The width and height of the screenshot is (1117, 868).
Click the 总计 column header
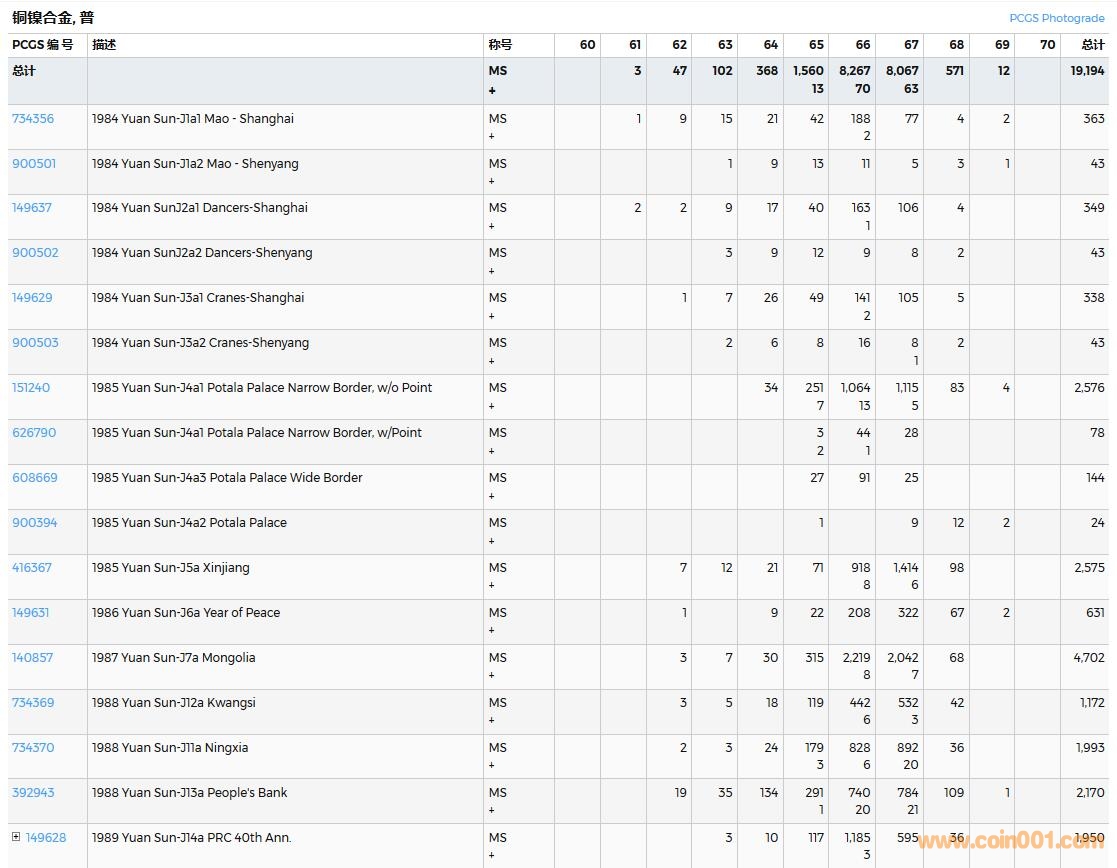1092,45
